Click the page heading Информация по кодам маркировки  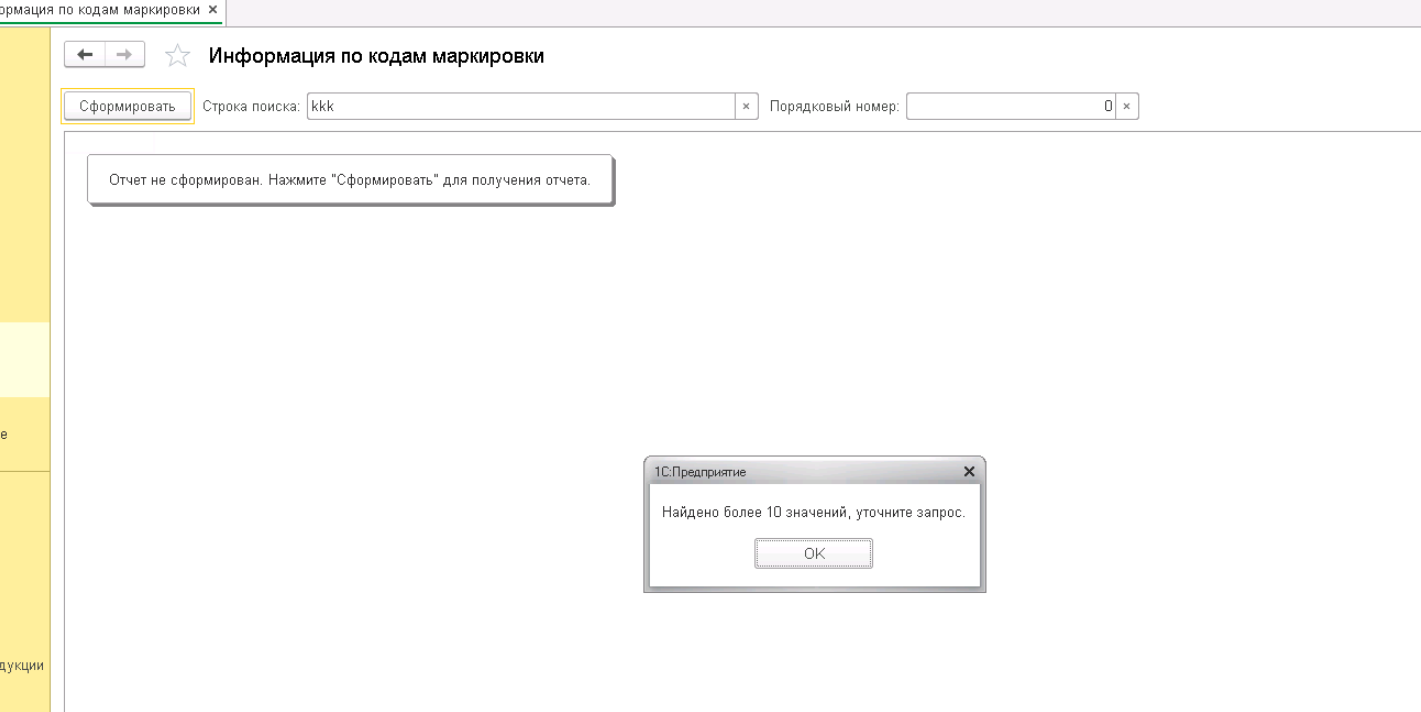tap(376, 56)
